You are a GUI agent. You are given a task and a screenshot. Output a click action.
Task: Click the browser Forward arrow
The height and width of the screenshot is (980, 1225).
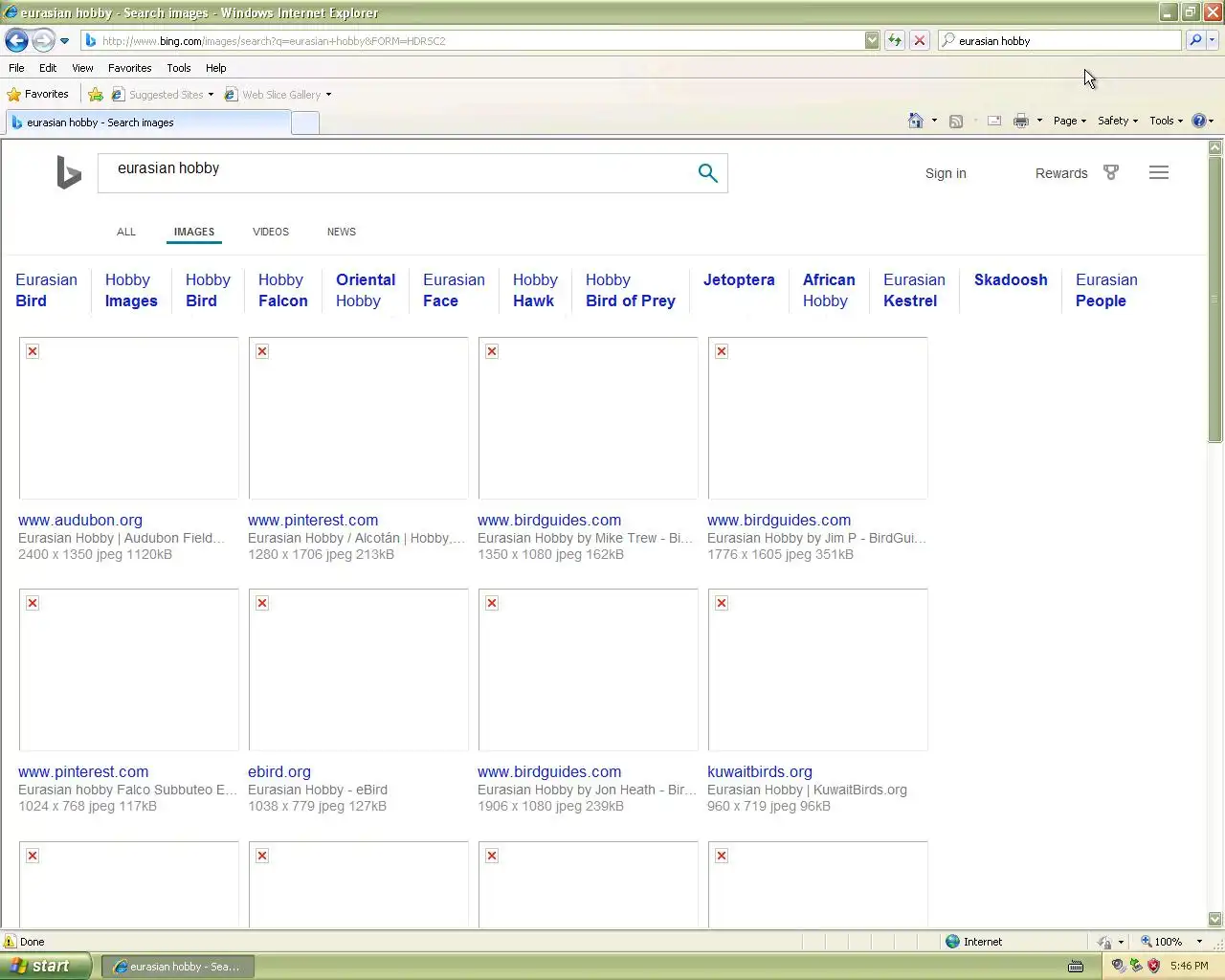pyautogui.click(x=43, y=40)
